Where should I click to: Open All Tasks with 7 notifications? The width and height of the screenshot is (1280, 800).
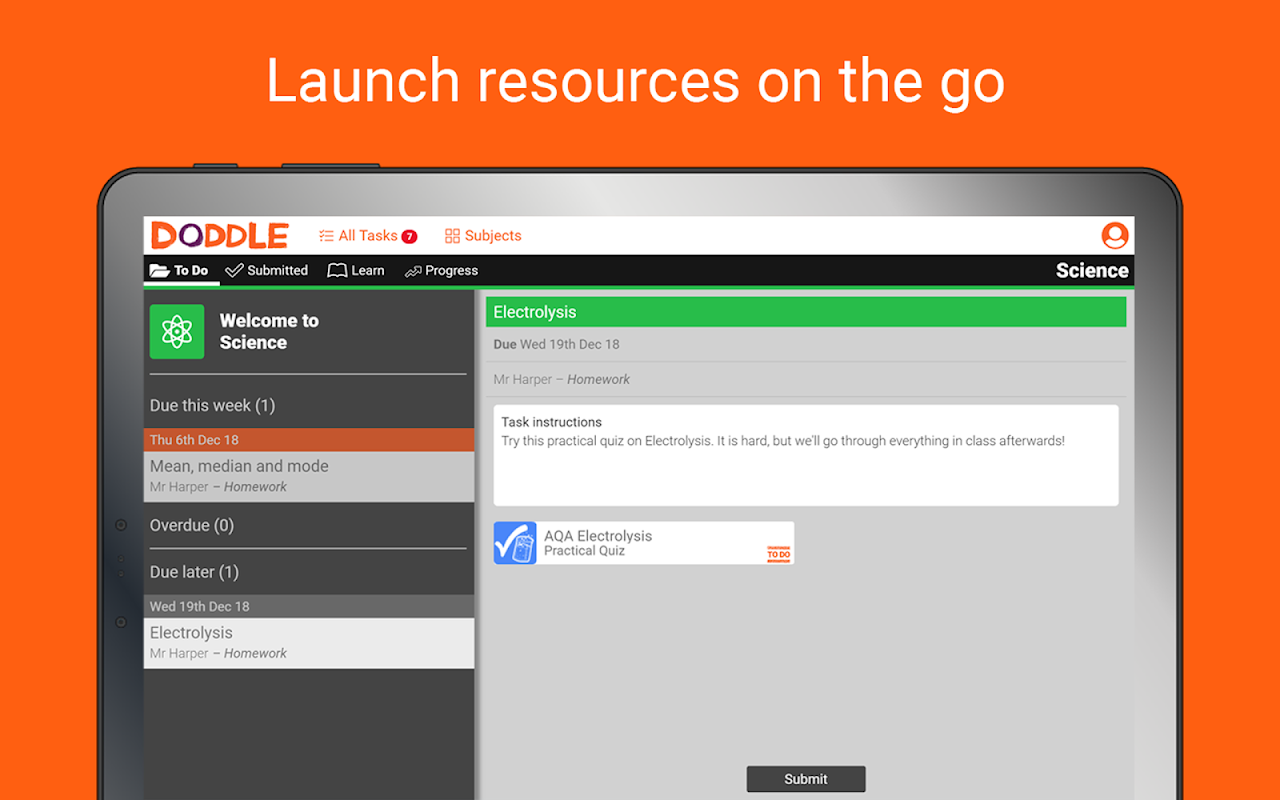pyautogui.click(x=368, y=236)
